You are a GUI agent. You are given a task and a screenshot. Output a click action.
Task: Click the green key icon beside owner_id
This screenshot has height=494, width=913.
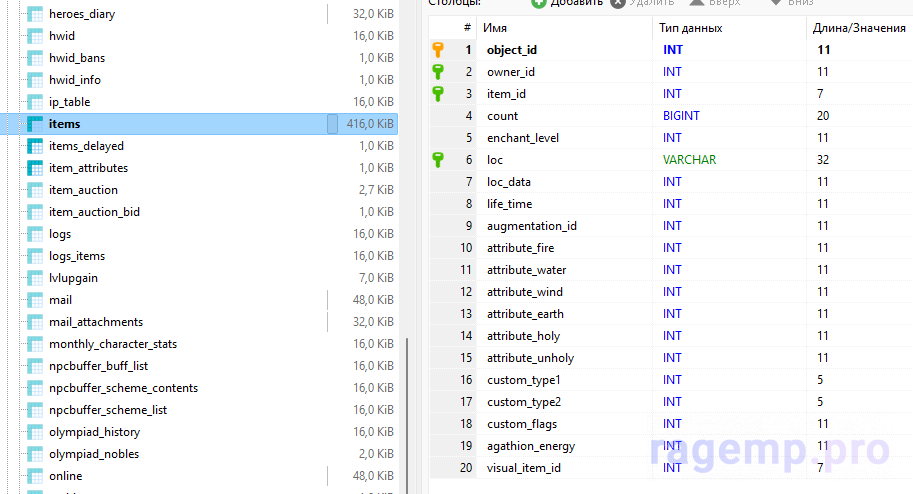coord(438,71)
